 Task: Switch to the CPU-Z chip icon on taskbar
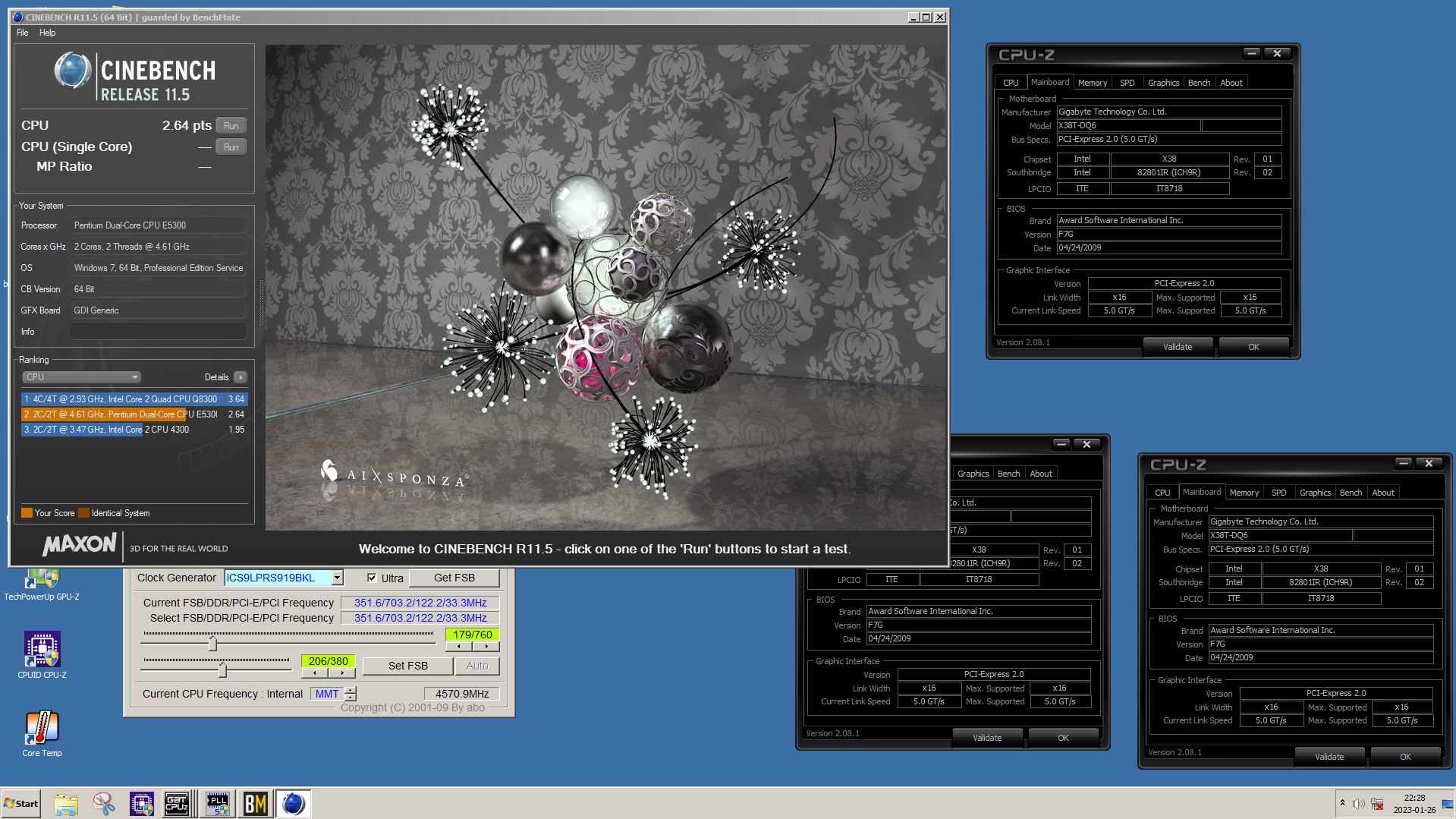[141, 804]
